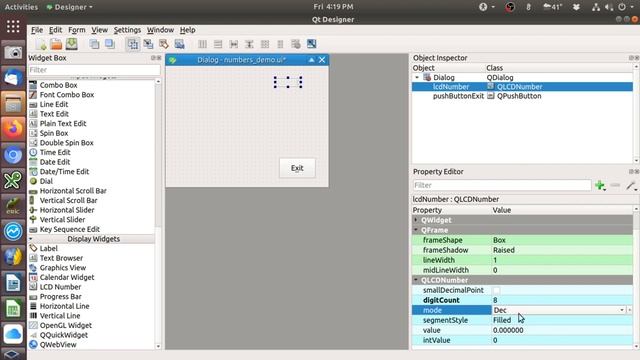Click Lay Out in a Form Layout icon
This screenshot has height=360, width=640.
(280, 44)
